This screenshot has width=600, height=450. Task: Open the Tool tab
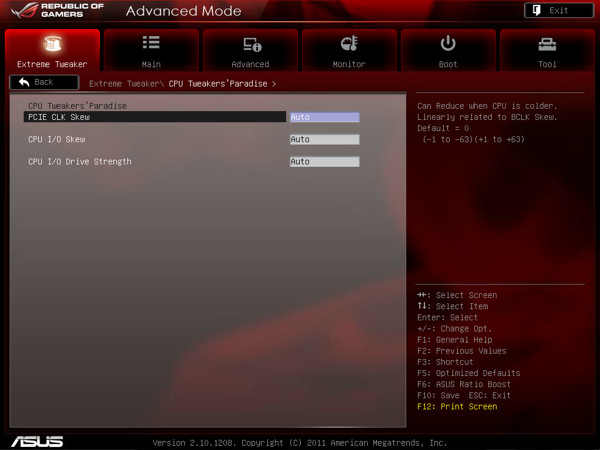[x=547, y=51]
